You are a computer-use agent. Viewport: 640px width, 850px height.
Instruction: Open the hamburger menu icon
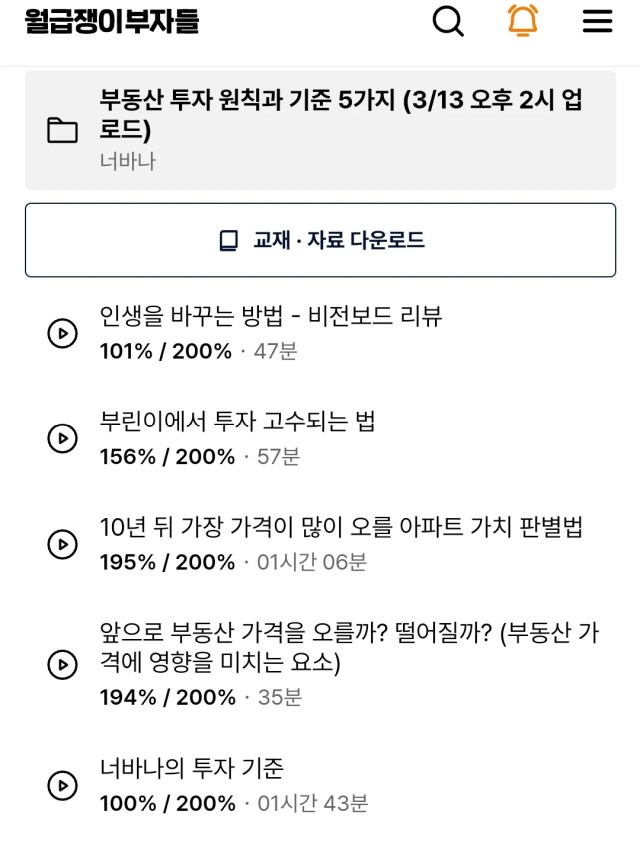(x=597, y=22)
